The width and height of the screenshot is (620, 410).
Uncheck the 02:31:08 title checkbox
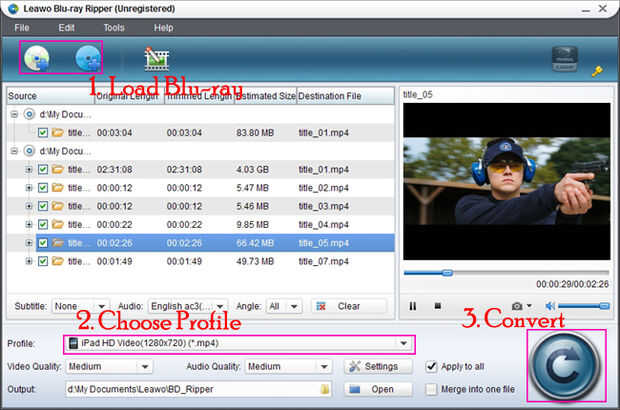click(43, 170)
